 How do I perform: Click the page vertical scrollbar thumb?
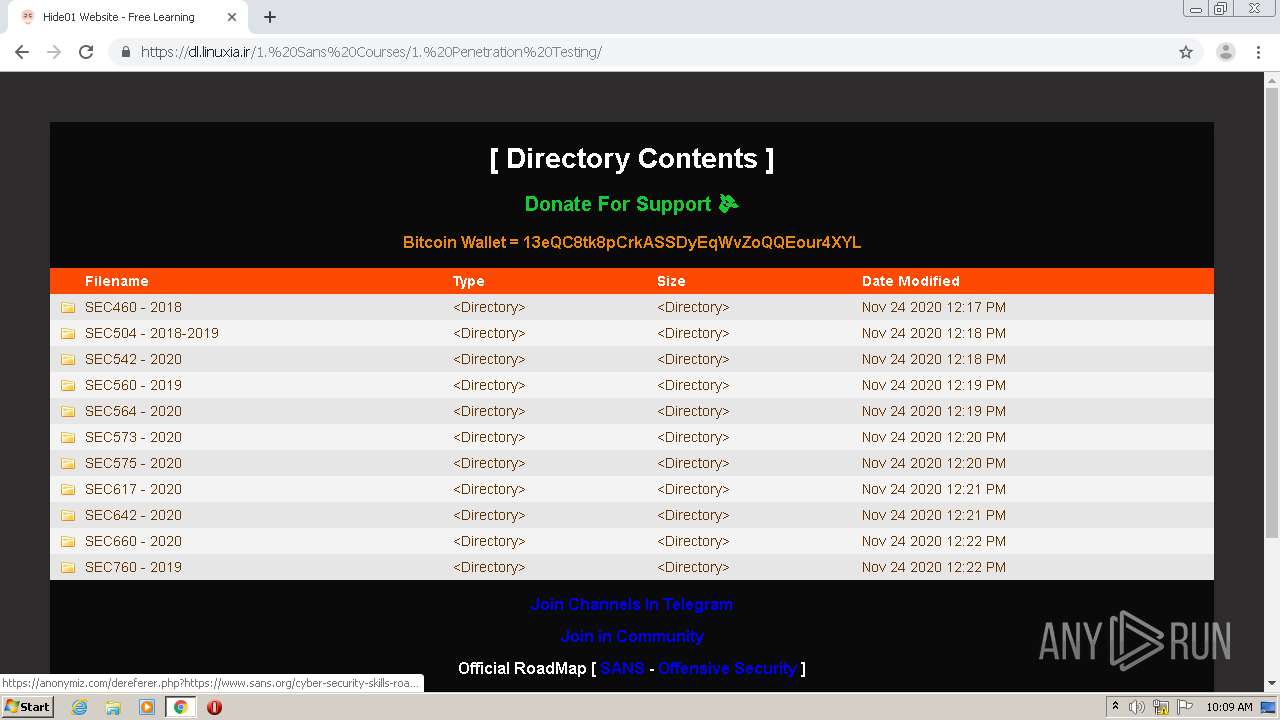(x=1272, y=312)
